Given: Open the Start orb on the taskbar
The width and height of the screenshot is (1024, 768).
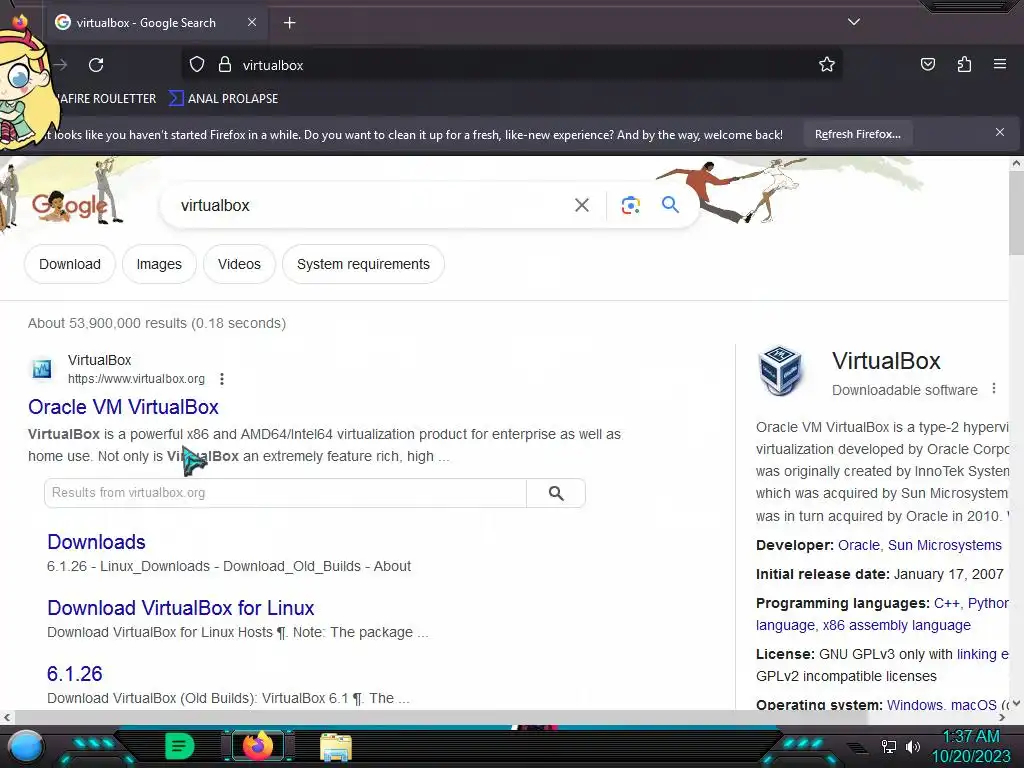Looking at the screenshot, I should click(26, 748).
